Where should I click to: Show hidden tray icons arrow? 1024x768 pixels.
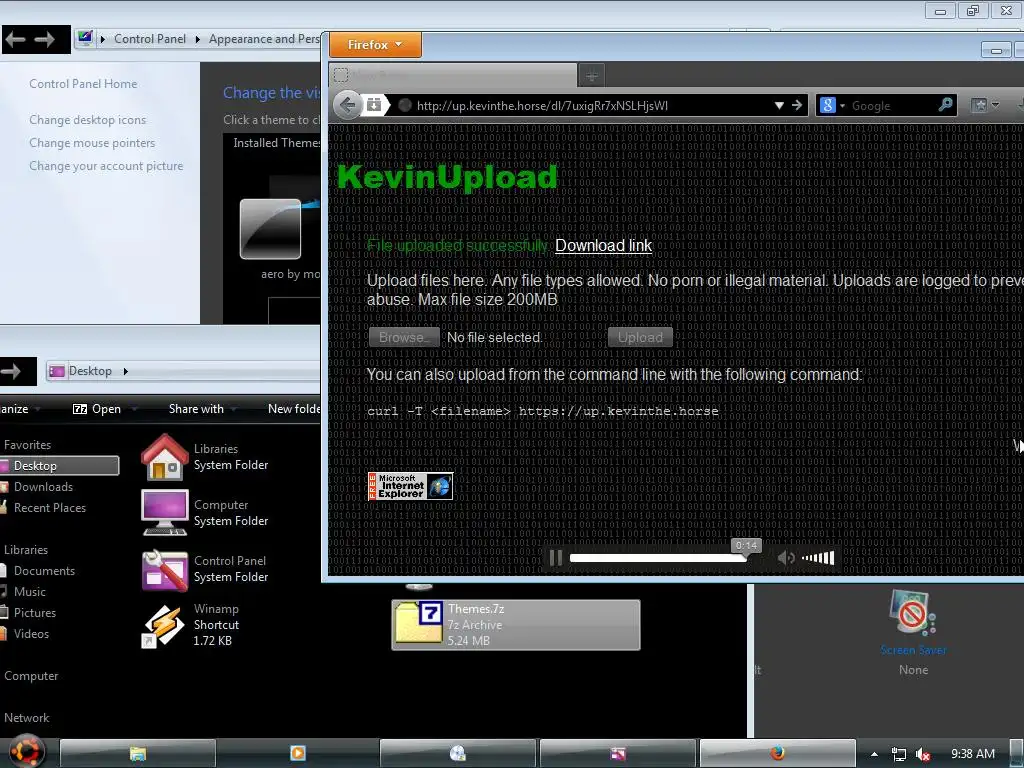(874, 754)
